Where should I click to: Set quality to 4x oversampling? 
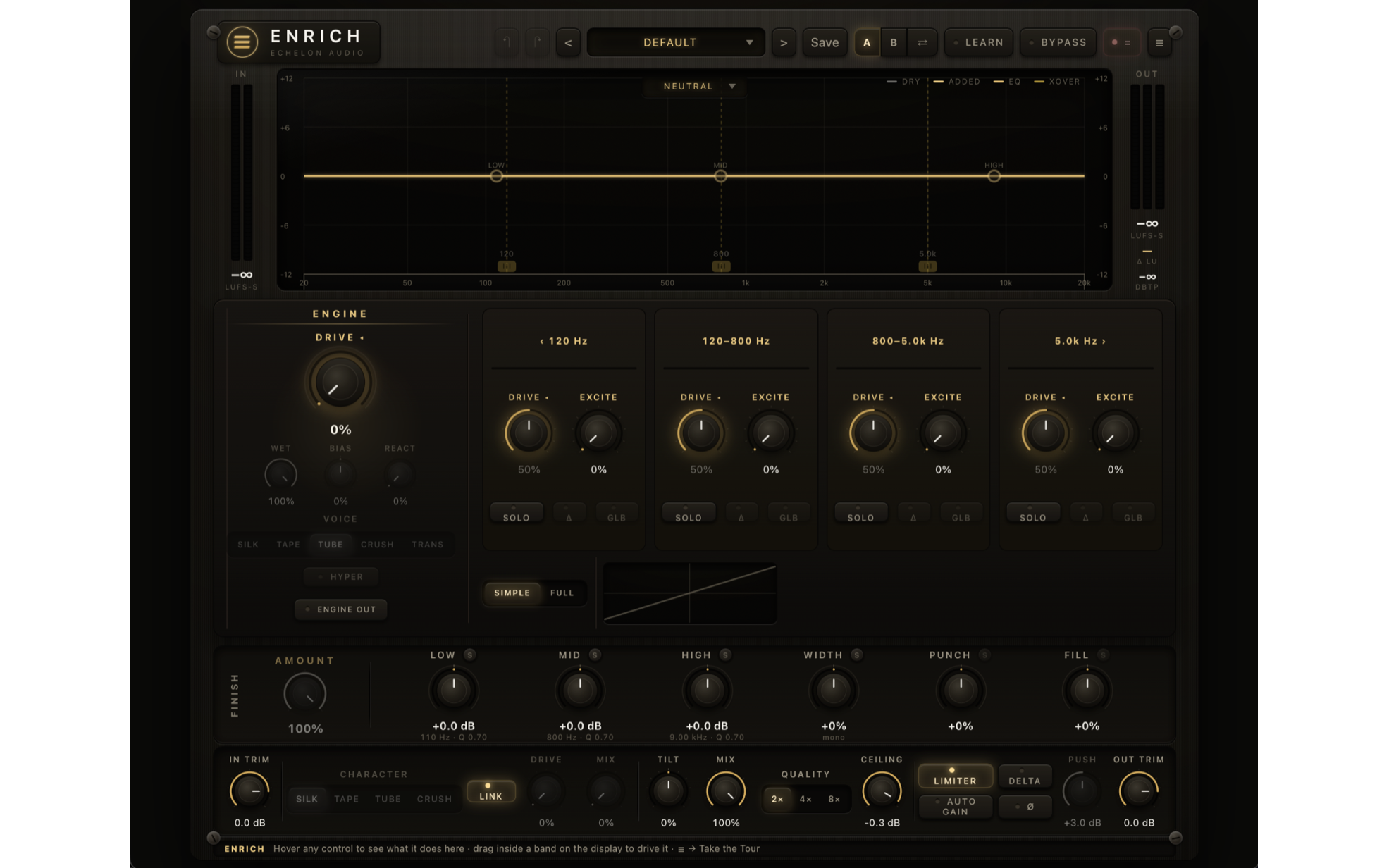point(805,799)
